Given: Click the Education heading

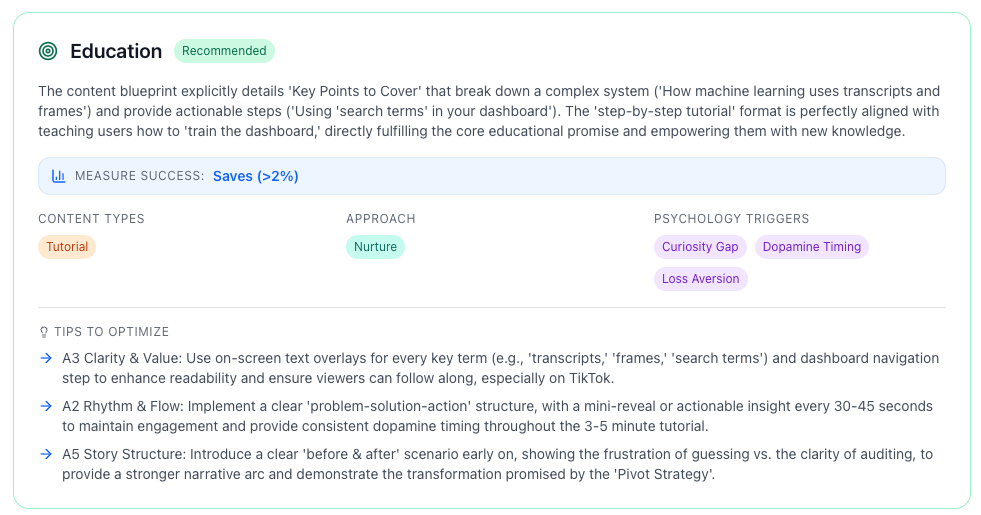Looking at the screenshot, I should pos(116,51).
